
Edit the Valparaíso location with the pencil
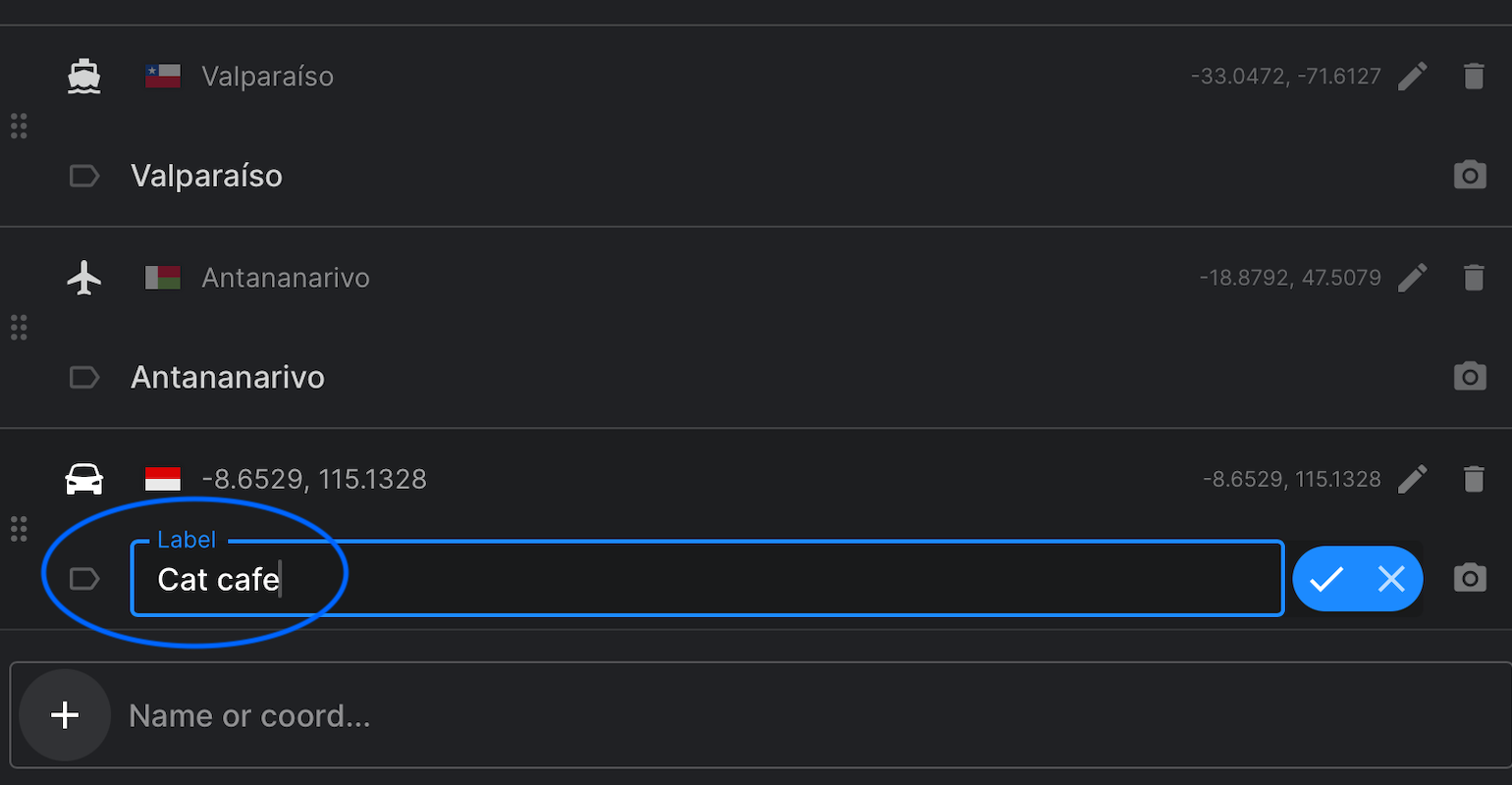(x=1412, y=77)
